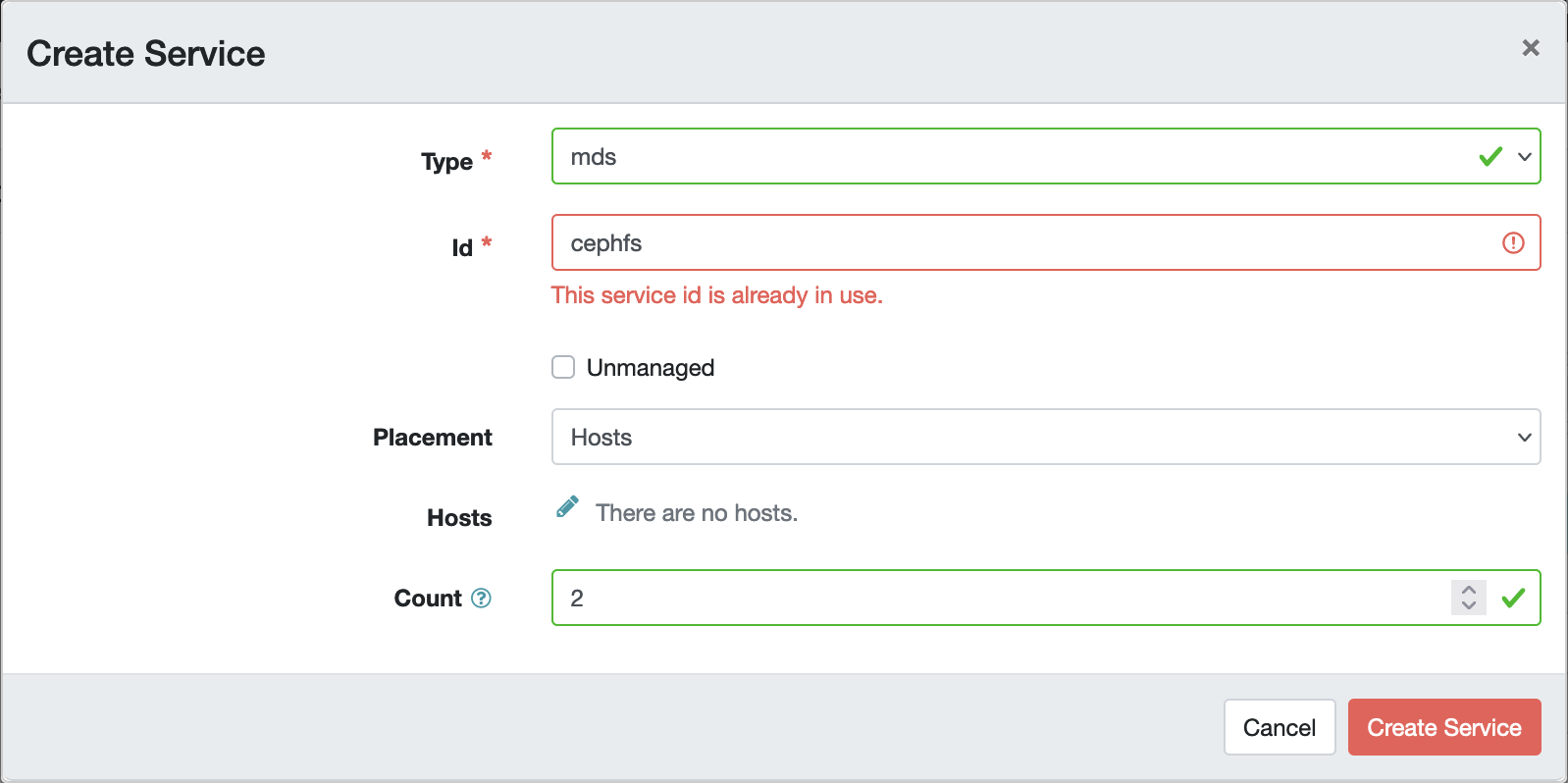Click the pencil icon to edit hosts

click(x=567, y=507)
